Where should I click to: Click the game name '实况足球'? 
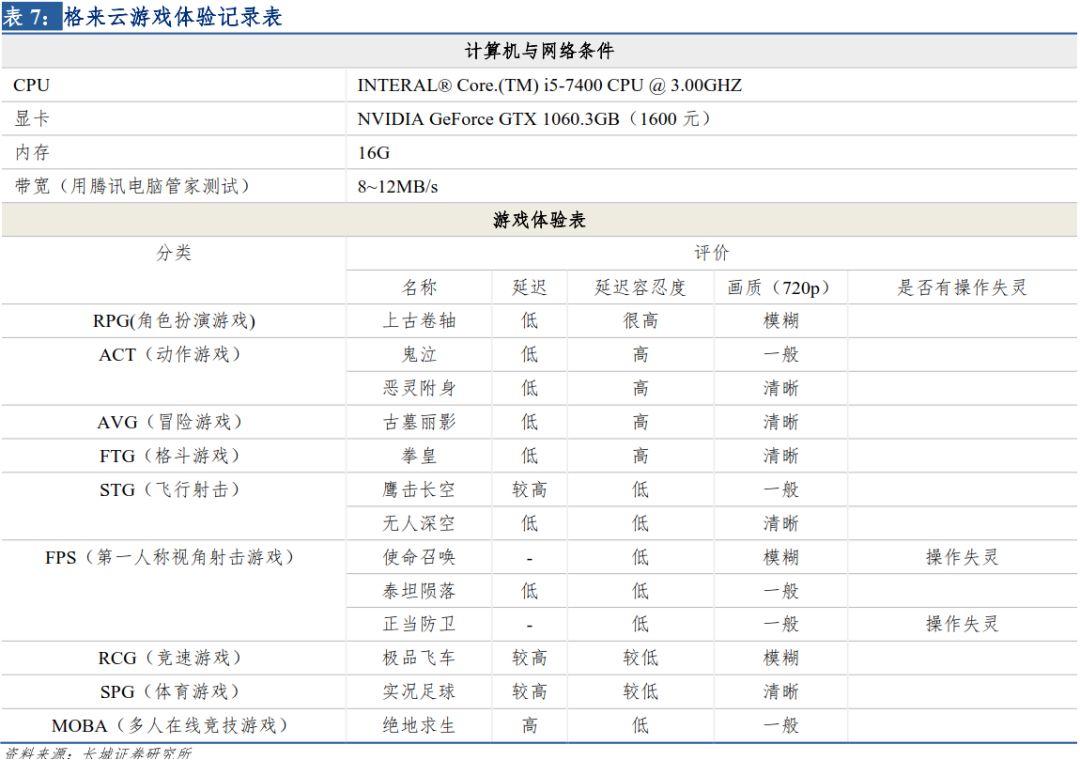coord(419,691)
